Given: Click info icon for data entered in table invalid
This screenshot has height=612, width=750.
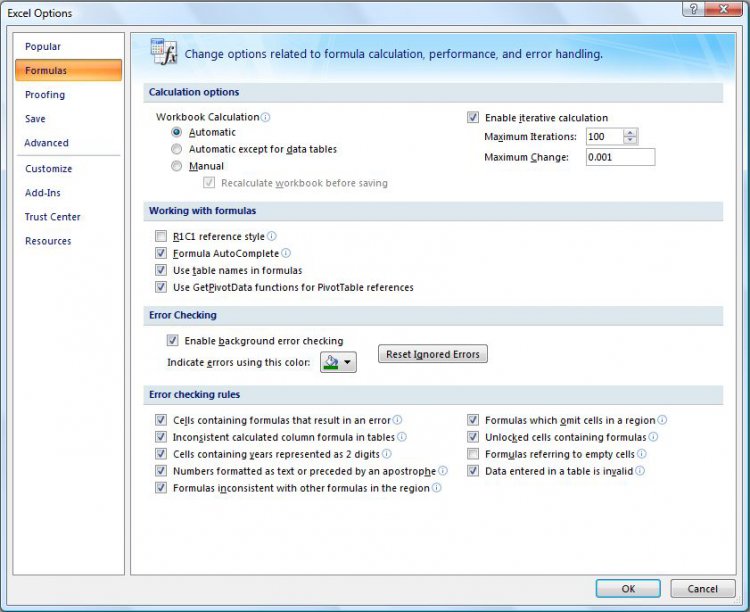Looking at the screenshot, I should click(640, 471).
